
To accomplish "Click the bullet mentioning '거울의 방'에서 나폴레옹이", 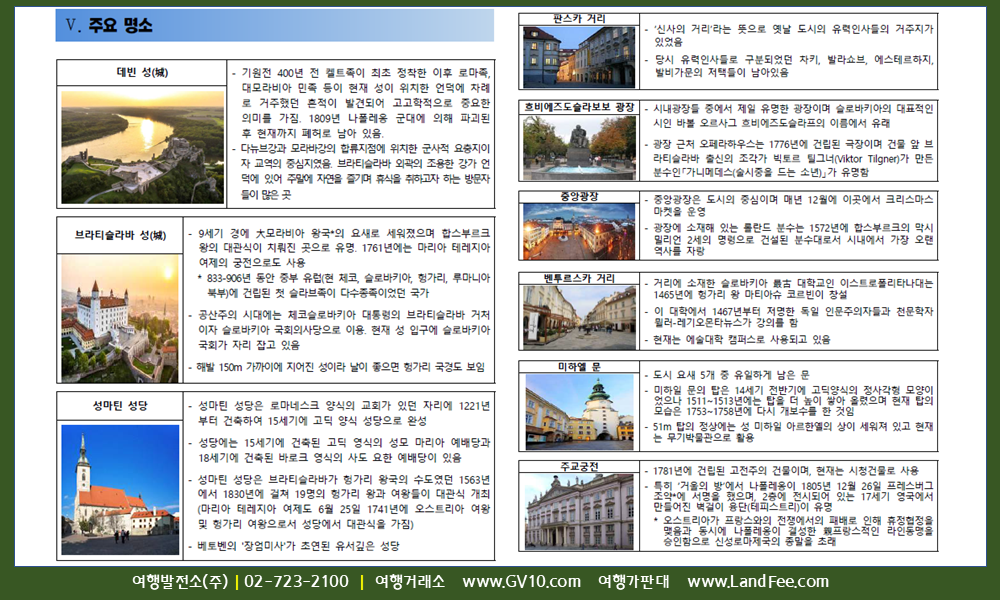I will point(788,497).
